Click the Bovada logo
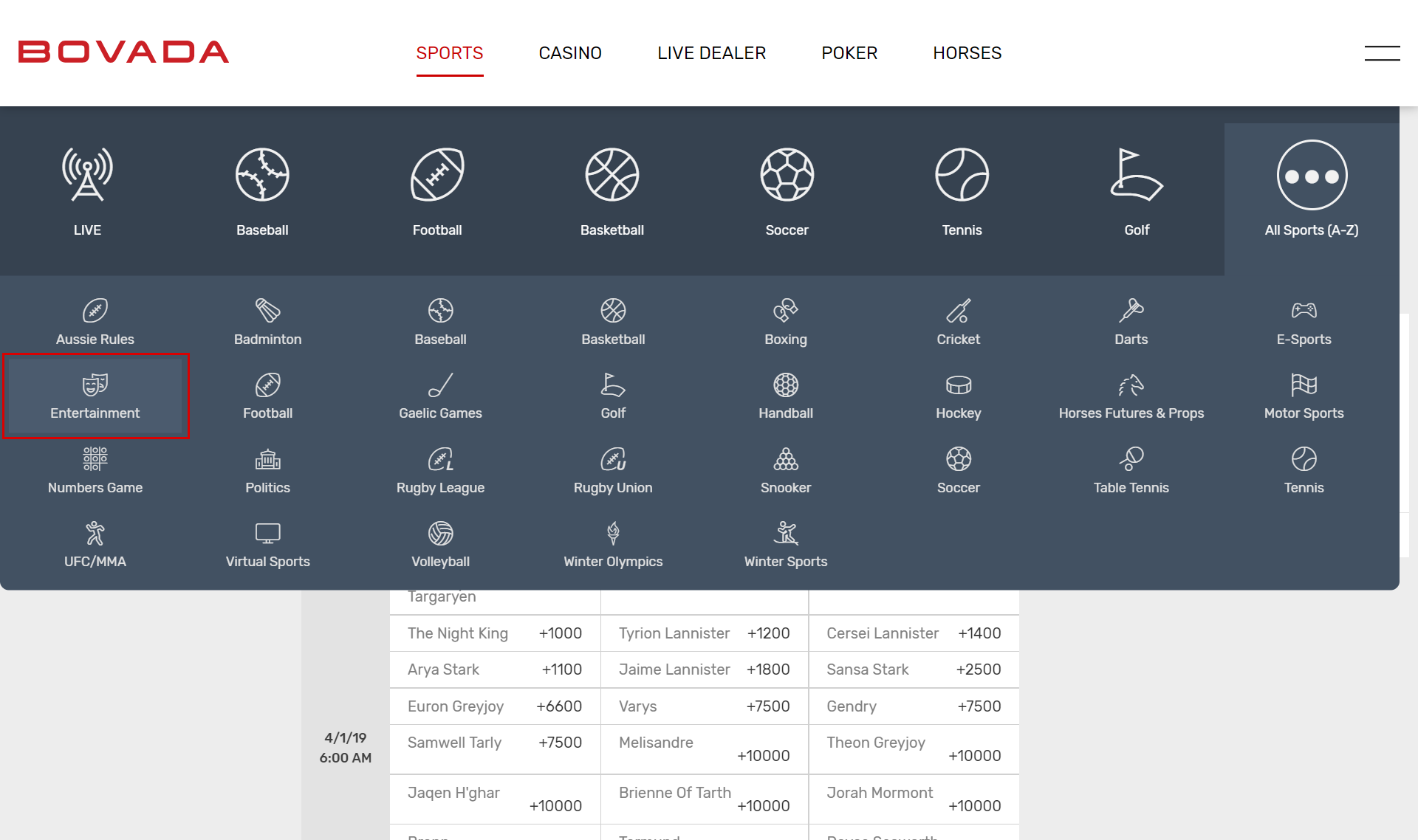 123,52
